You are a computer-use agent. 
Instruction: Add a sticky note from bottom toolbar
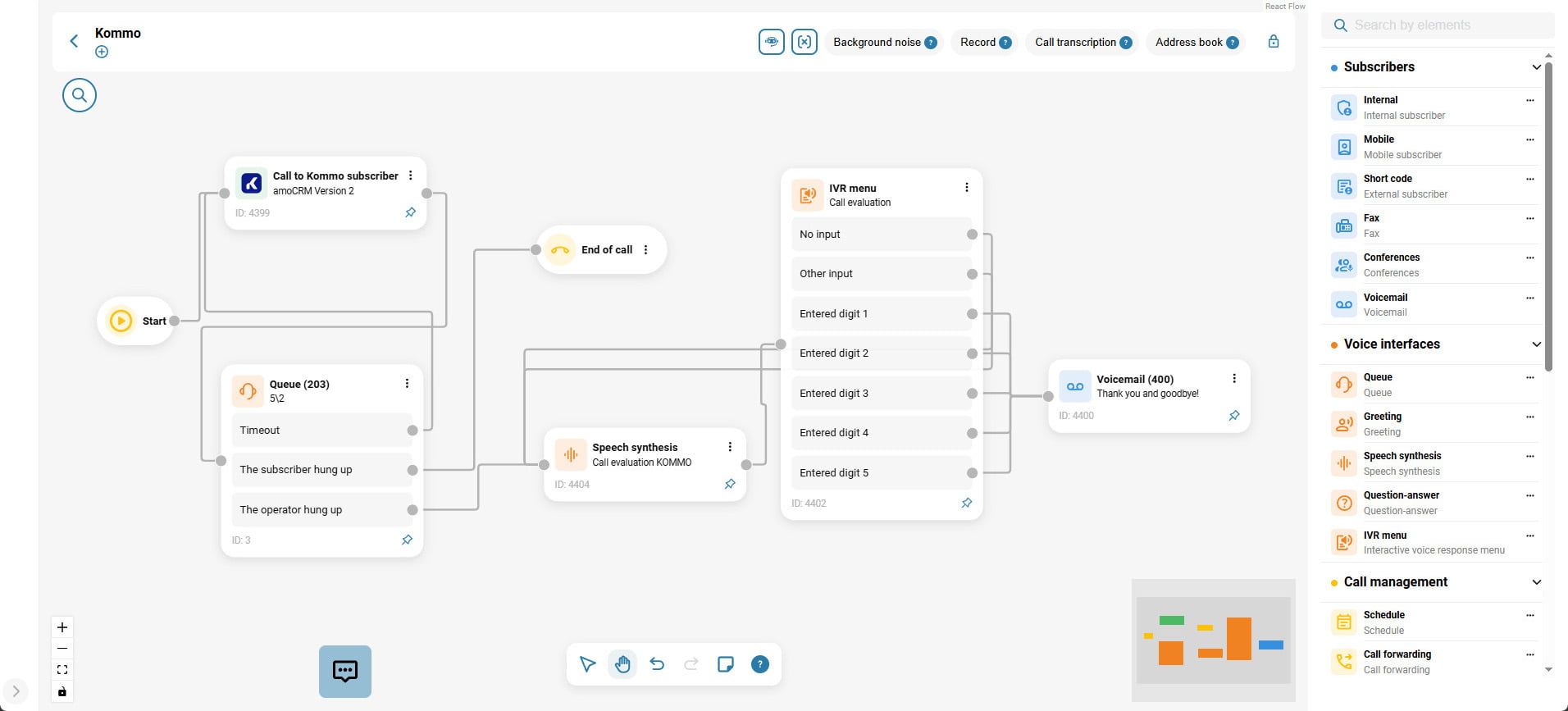(725, 664)
